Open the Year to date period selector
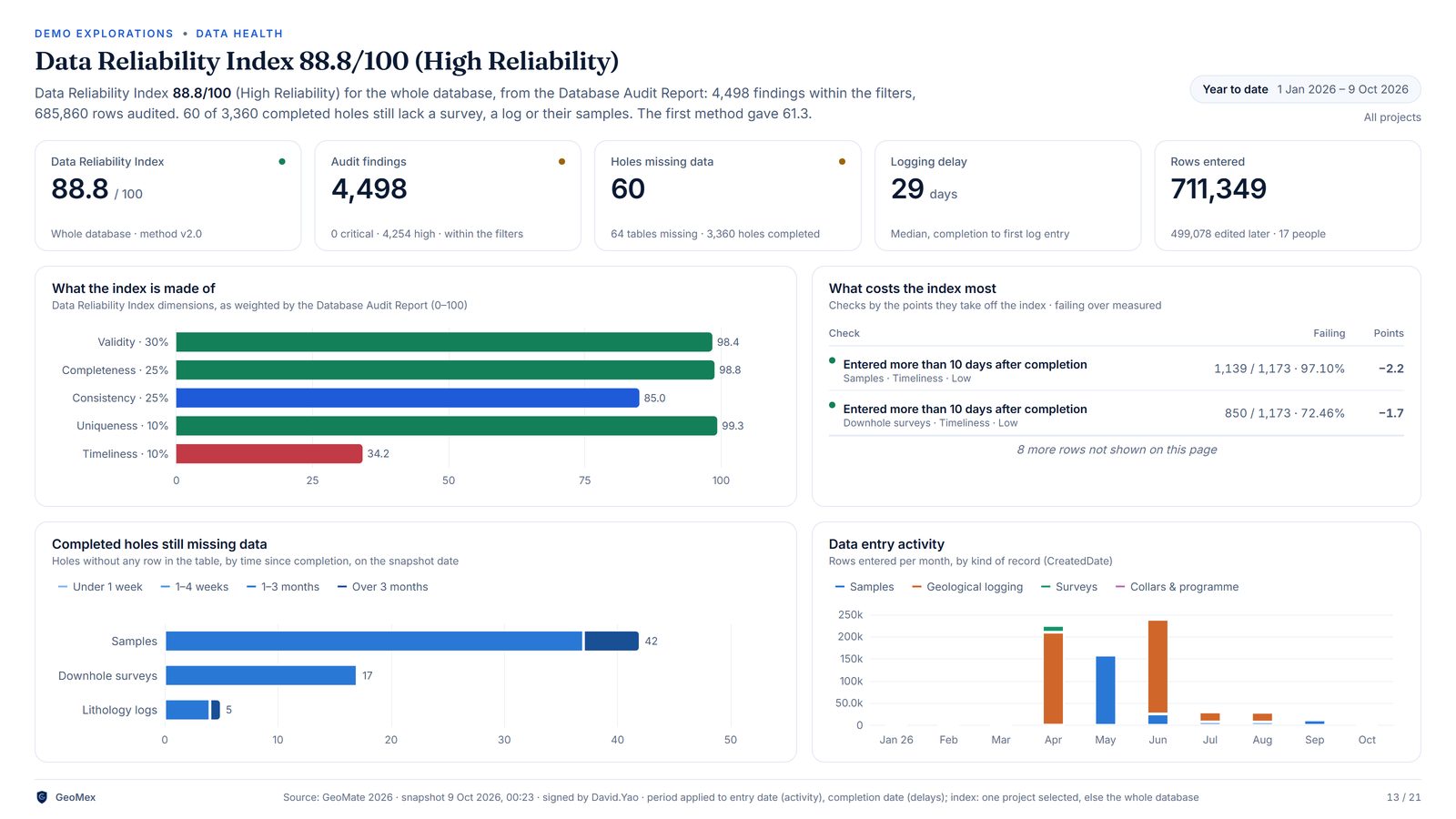This screenshot has width=1456, height=819. (1305, 89)
